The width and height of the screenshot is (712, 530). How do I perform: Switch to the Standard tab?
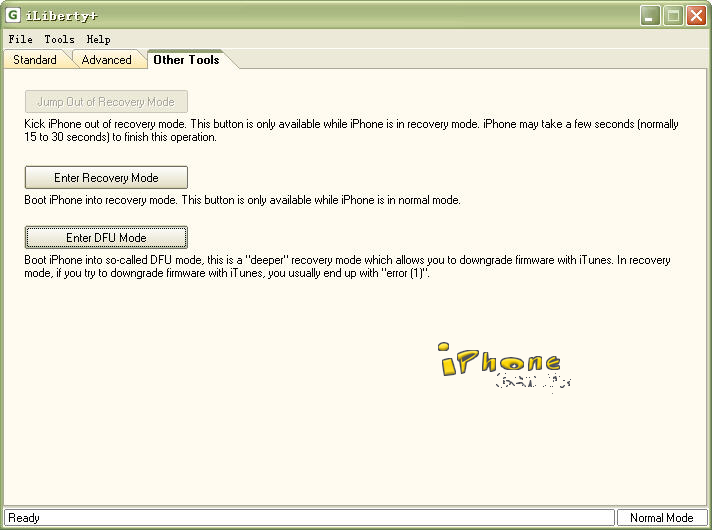pos(35,60)
